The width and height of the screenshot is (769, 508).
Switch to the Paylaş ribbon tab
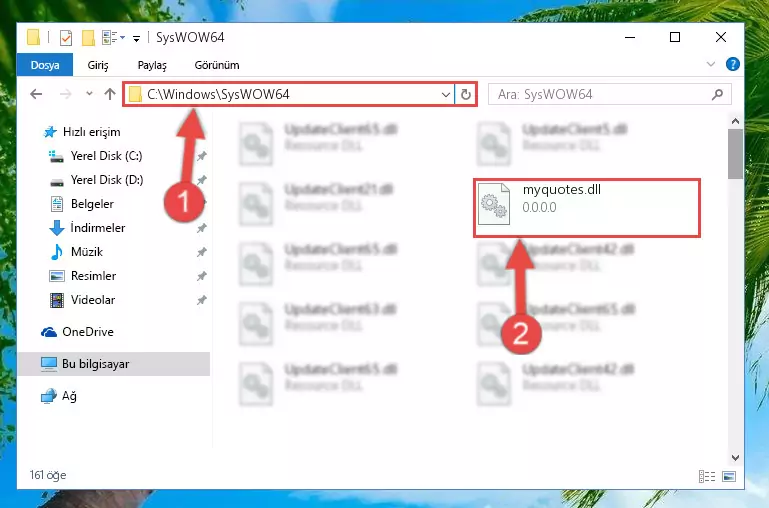(x=152, y=65)
